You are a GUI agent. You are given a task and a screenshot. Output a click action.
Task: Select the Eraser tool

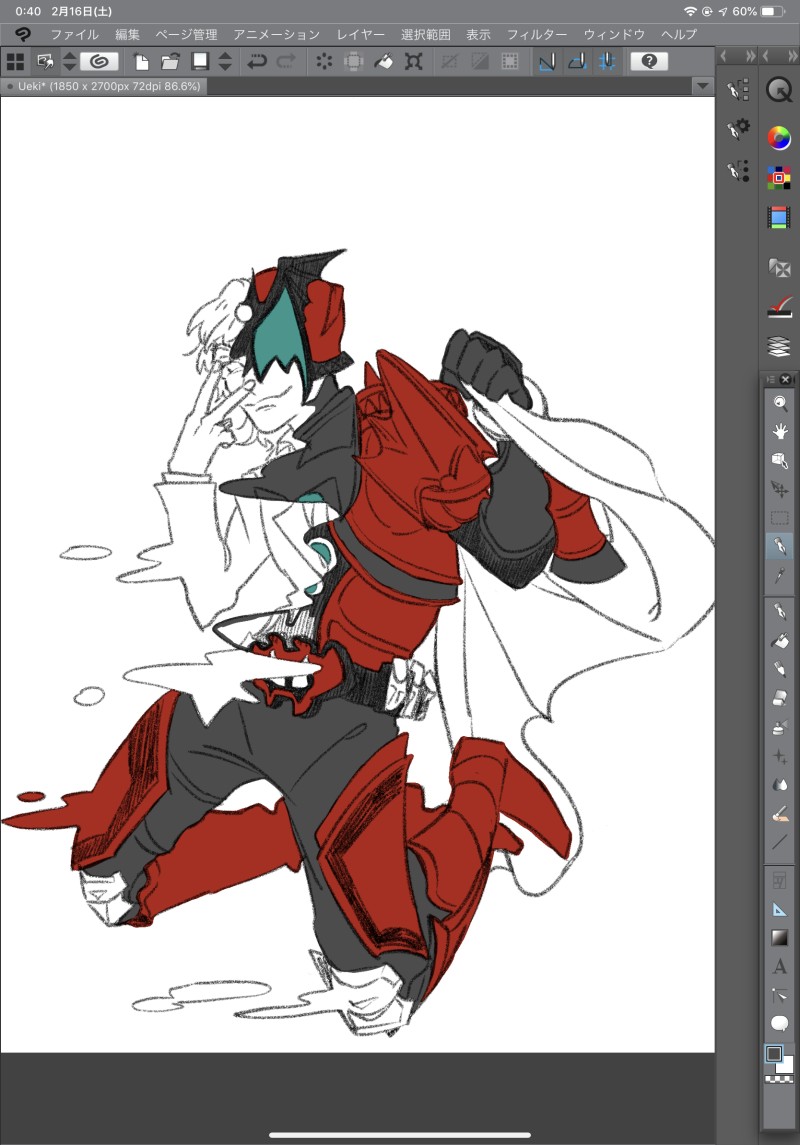coord(780,698)
